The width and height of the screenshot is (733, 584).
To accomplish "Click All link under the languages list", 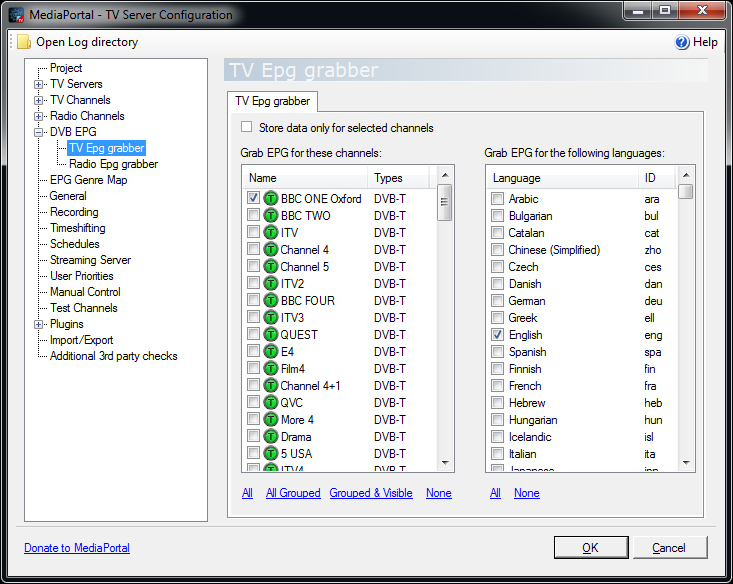I will [x=495, y=493].
